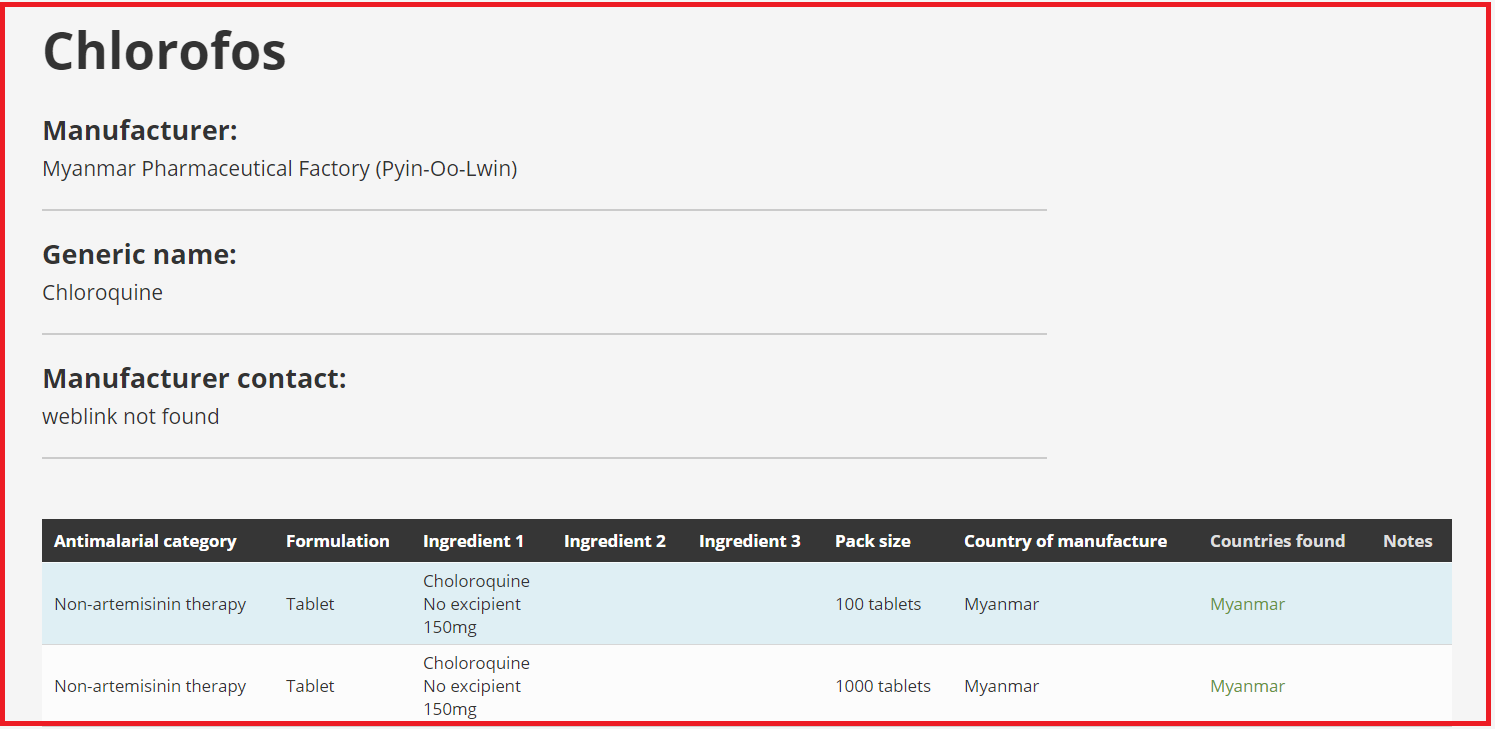Select the Myanmar Pharmaceutical Factory (Pyin-Oo-Lwin) text
The image size is (1496, 729).
280,169
